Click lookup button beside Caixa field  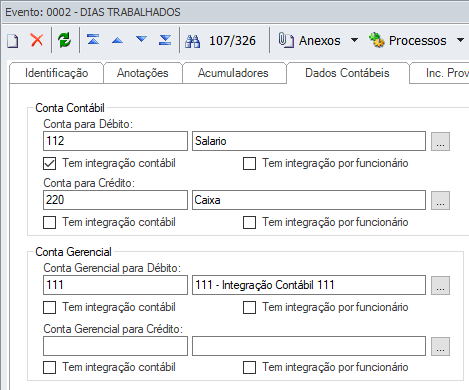coord(440,200)
